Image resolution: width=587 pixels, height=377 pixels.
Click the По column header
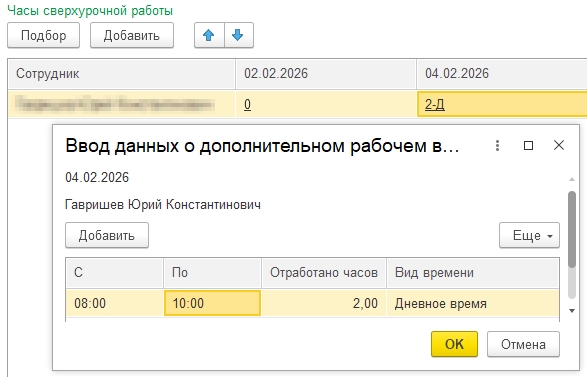(212, 273)
